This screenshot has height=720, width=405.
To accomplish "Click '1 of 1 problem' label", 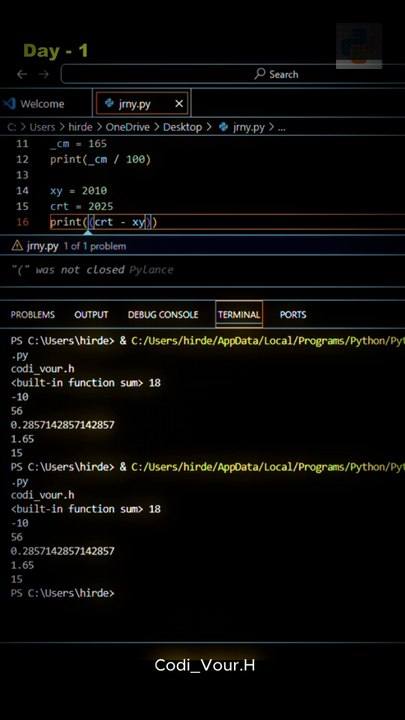I will pyautogui.click(x=95, y=247).
